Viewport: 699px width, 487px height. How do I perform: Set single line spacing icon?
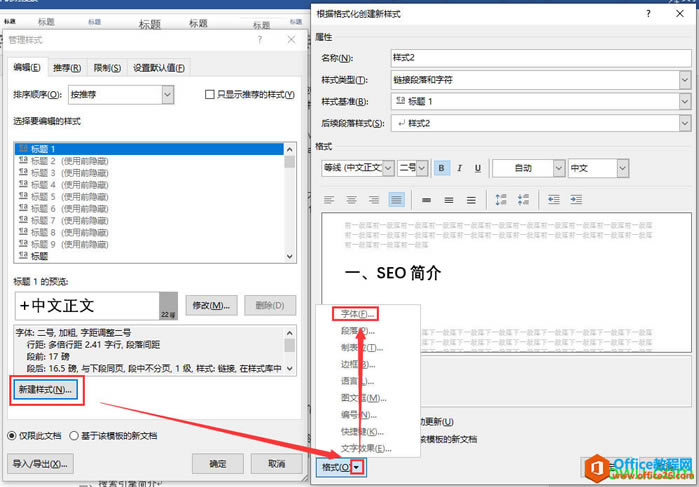[426, 200]
